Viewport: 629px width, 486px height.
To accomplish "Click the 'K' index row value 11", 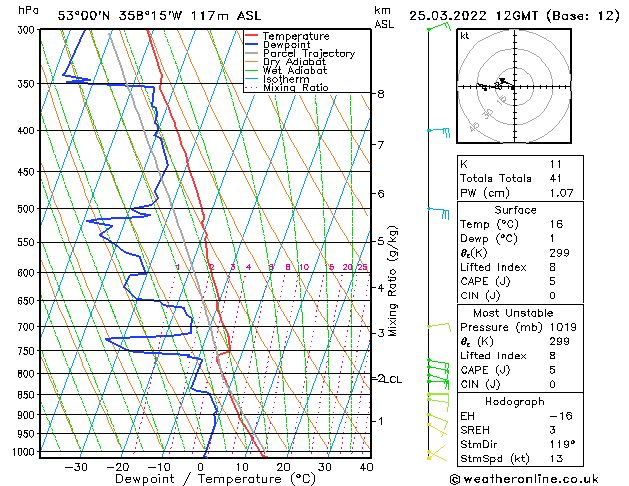I will coord(556,164).
